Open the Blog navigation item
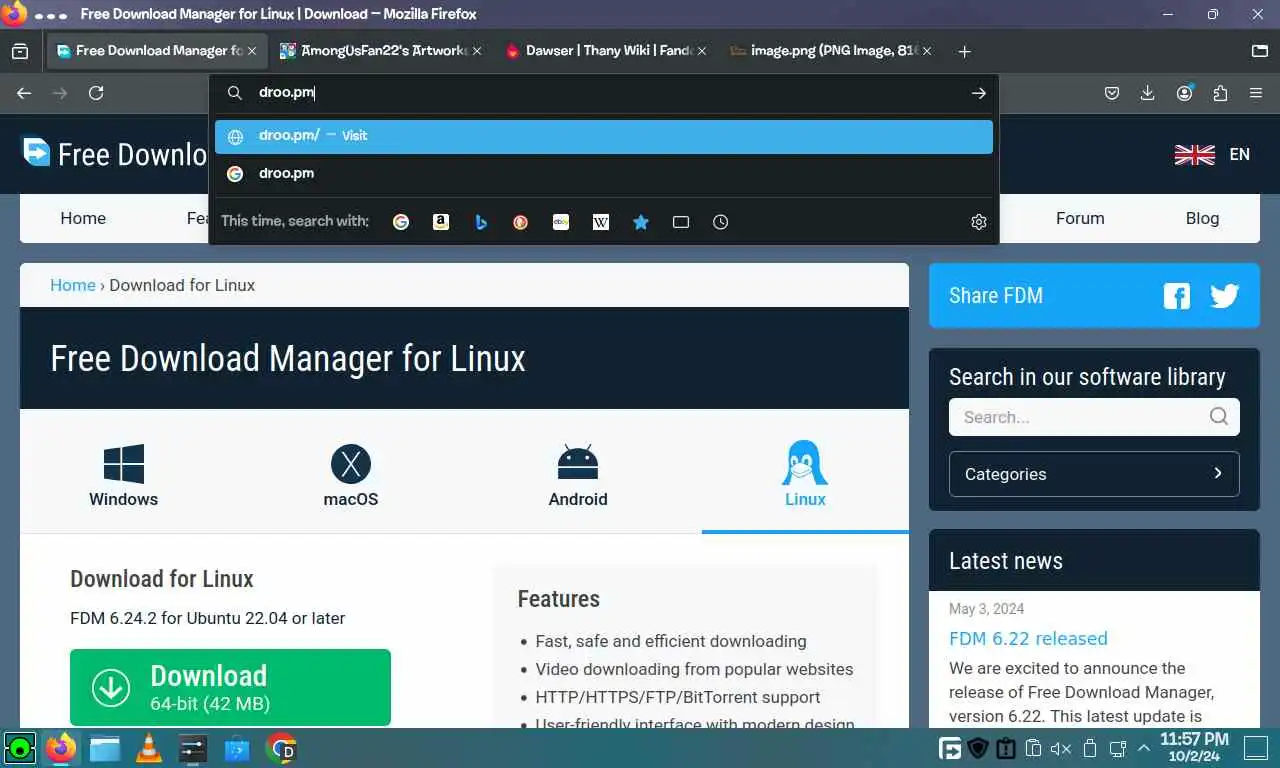 pos(1202,218)
